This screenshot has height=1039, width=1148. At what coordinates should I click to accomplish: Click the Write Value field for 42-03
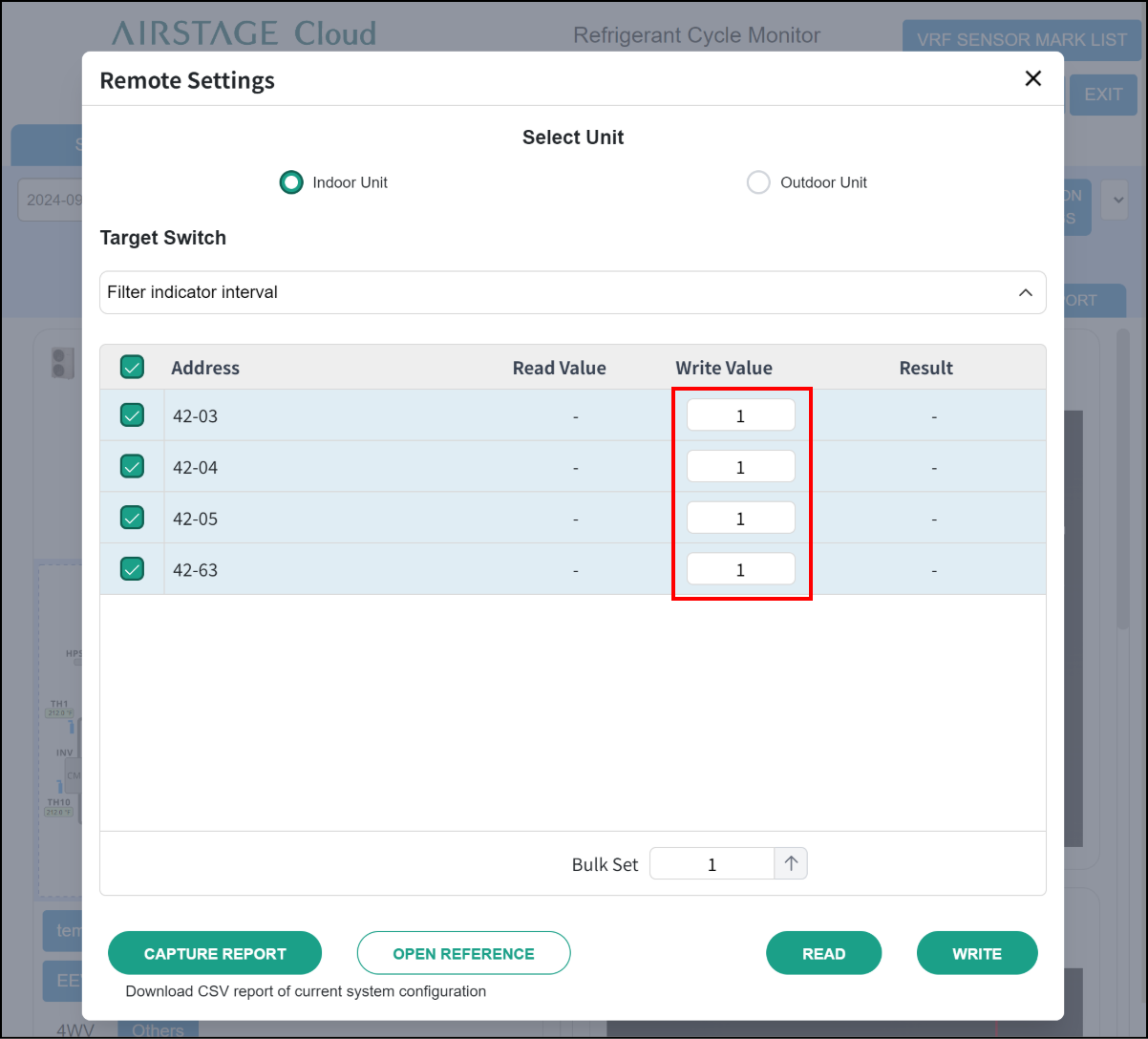740,415
